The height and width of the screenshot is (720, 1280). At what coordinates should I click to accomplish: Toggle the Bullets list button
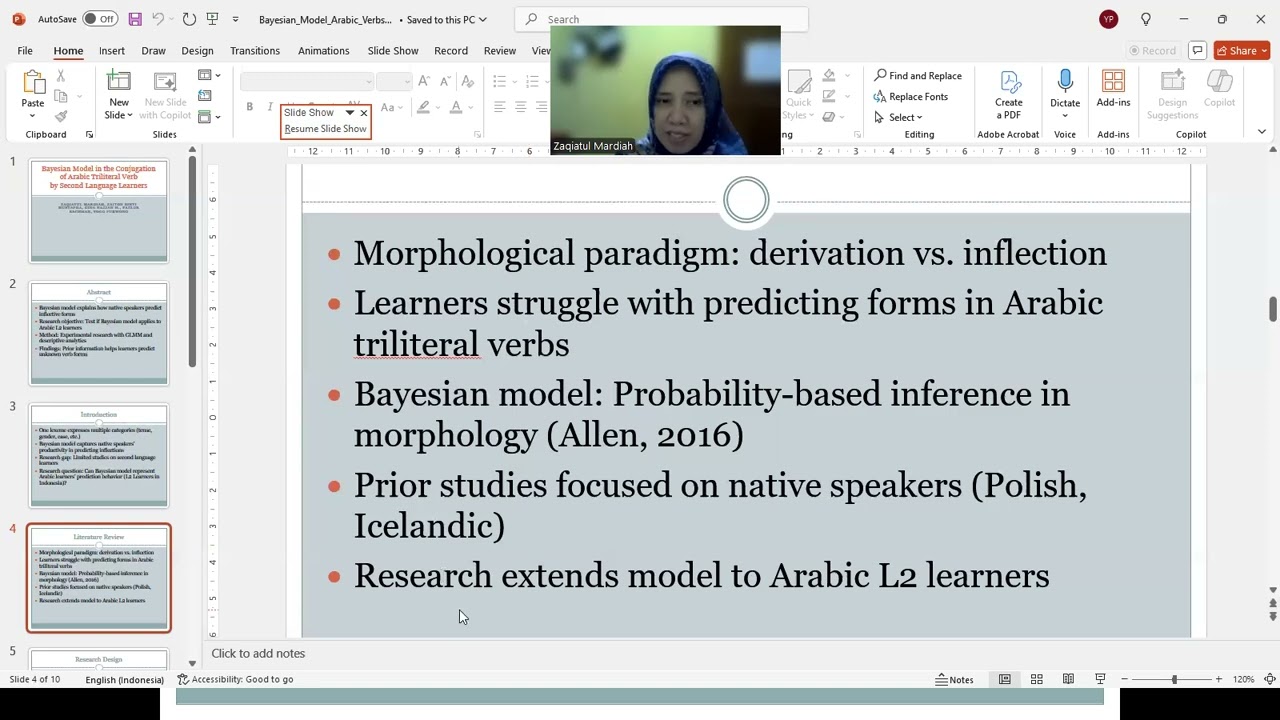[x=499, y=81]
